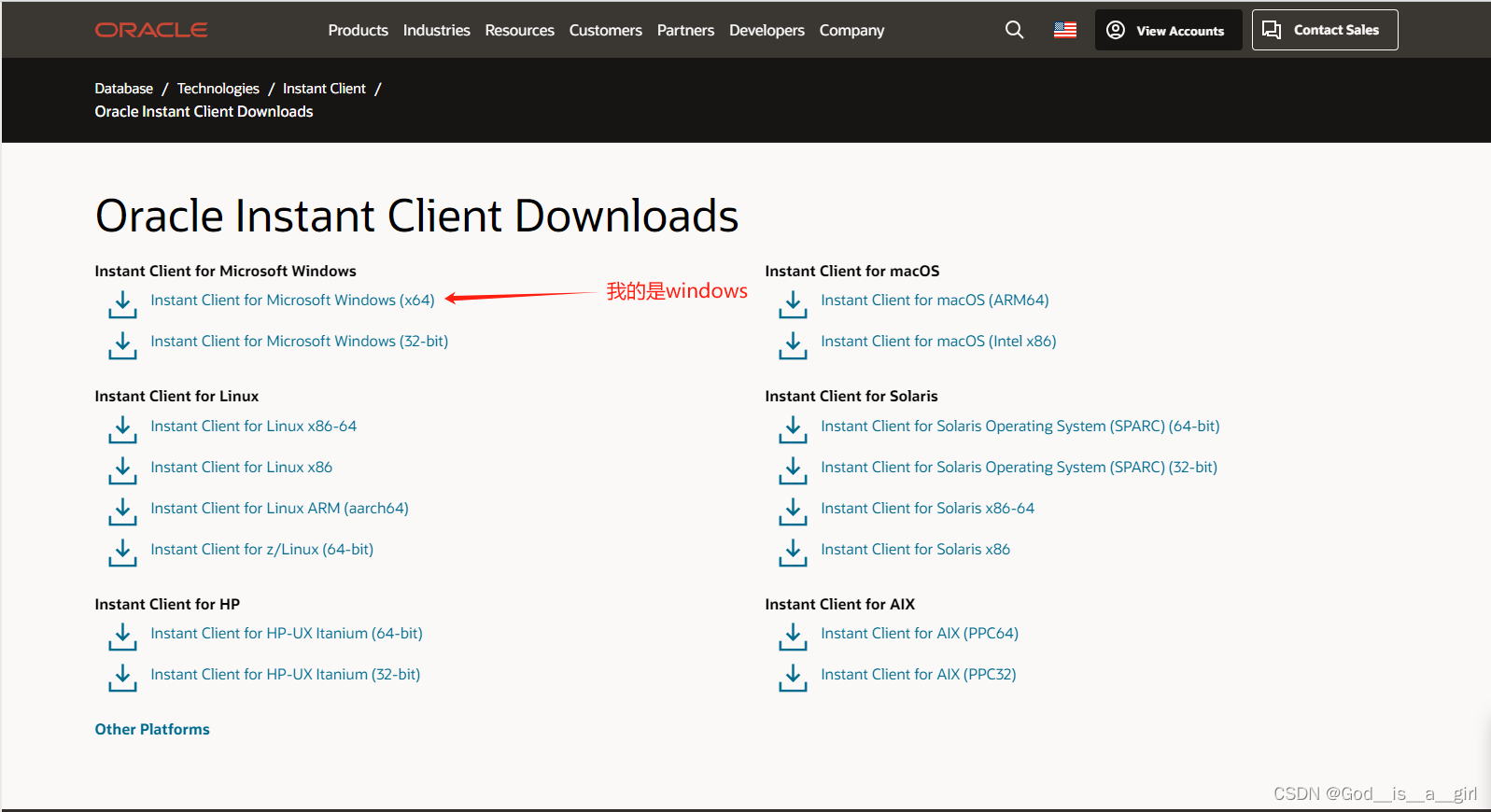
Task: Go to Instant Client breadcrumb link
Action: (x=324, y=89)
